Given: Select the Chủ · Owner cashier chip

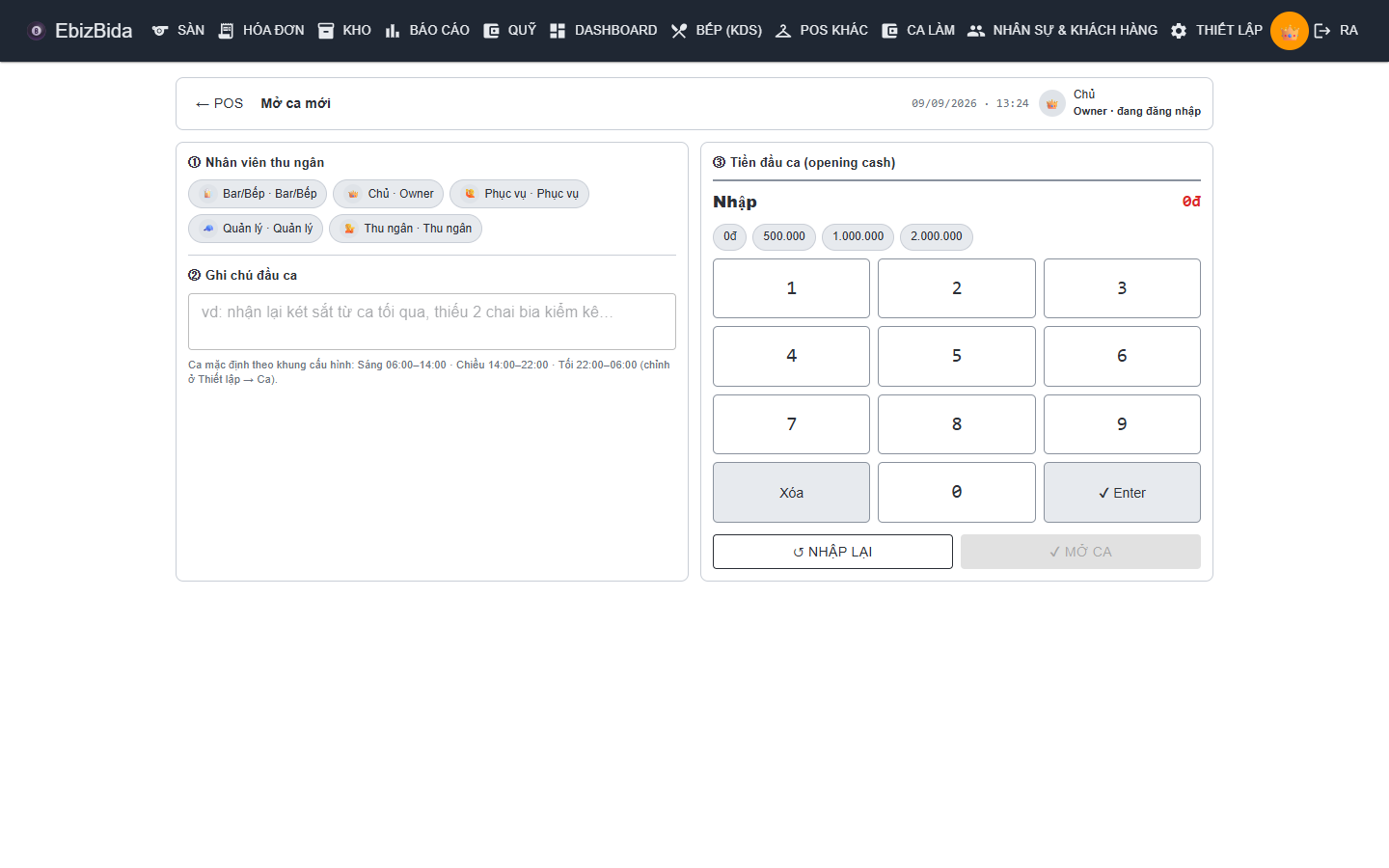Looking at the screenshot, I should 389,194.
